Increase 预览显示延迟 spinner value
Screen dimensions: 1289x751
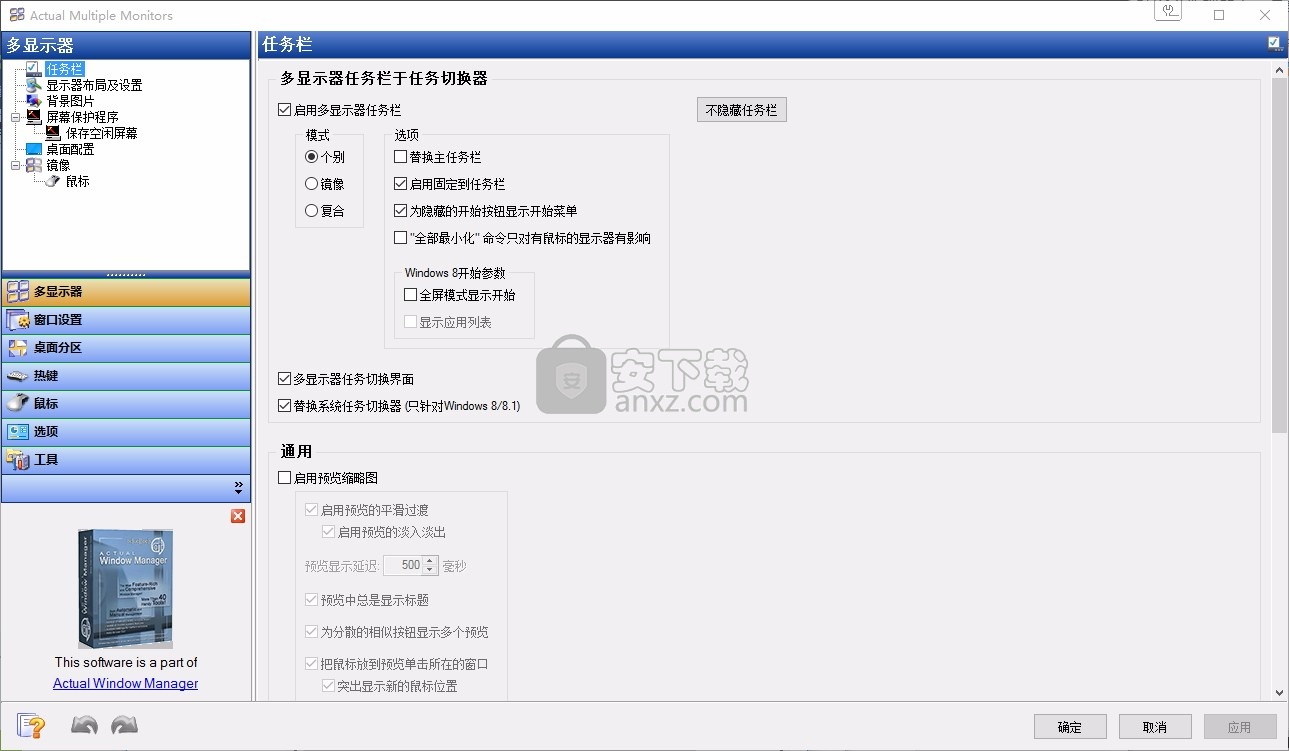[x=431, y=561]
